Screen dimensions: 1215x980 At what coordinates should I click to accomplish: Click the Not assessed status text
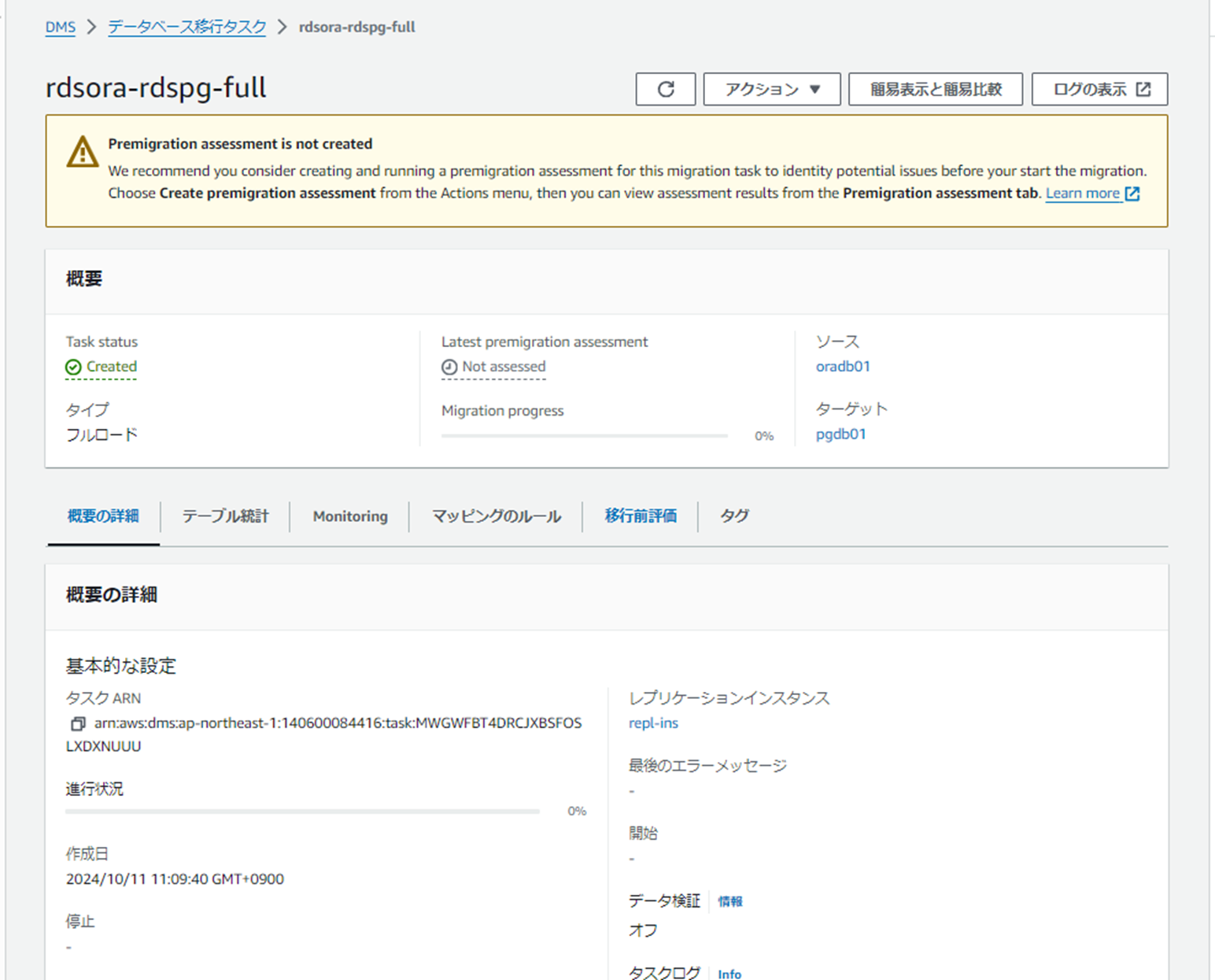click(504, 366)
